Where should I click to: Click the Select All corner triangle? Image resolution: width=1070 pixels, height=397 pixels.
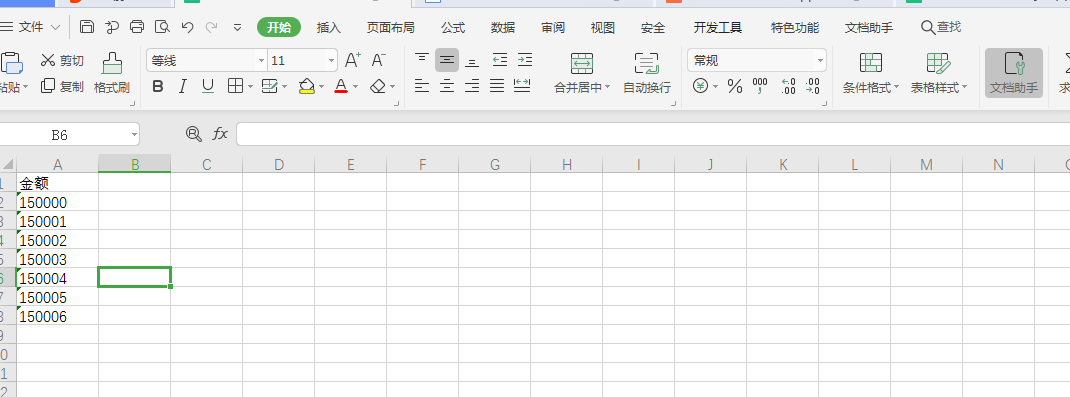8,164
